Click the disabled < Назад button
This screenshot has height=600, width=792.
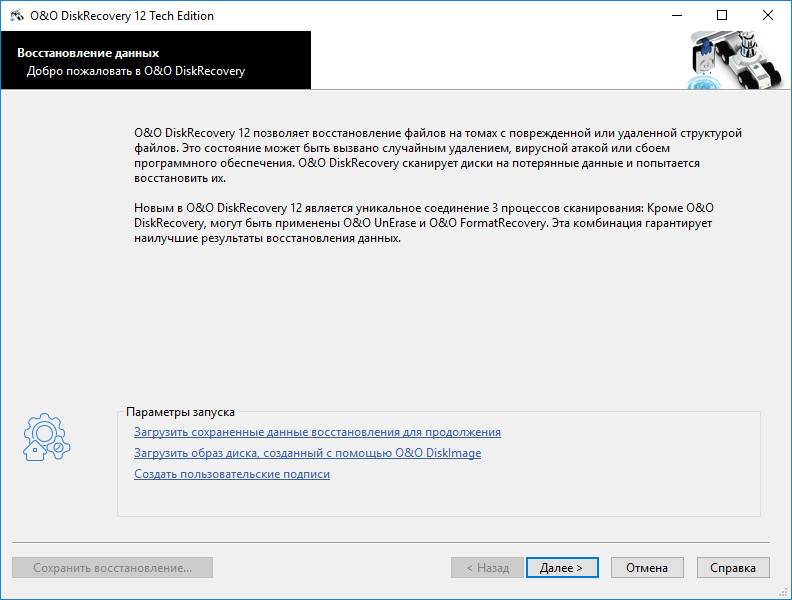(487, 568)
